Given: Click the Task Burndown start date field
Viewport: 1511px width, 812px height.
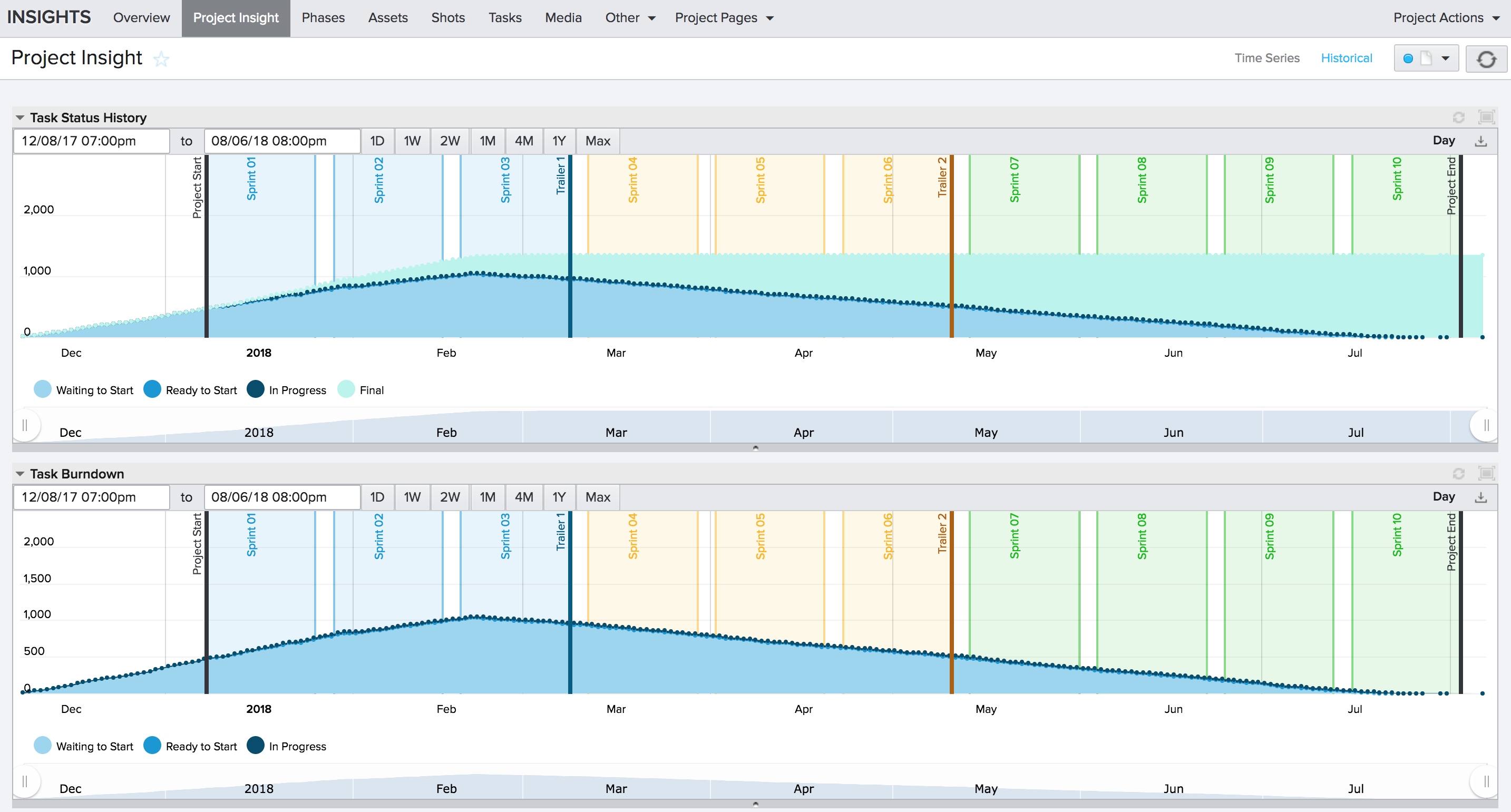Looking at the screenshot, I should click(91, 497).
